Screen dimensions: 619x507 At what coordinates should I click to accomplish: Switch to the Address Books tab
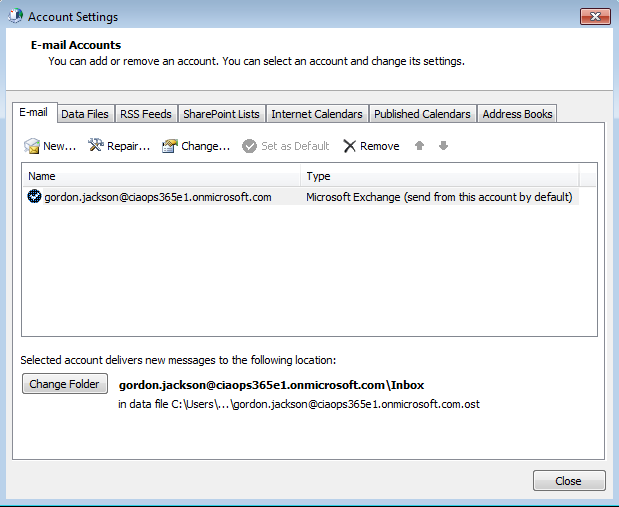pyautogui.click(x=517, y=114)
